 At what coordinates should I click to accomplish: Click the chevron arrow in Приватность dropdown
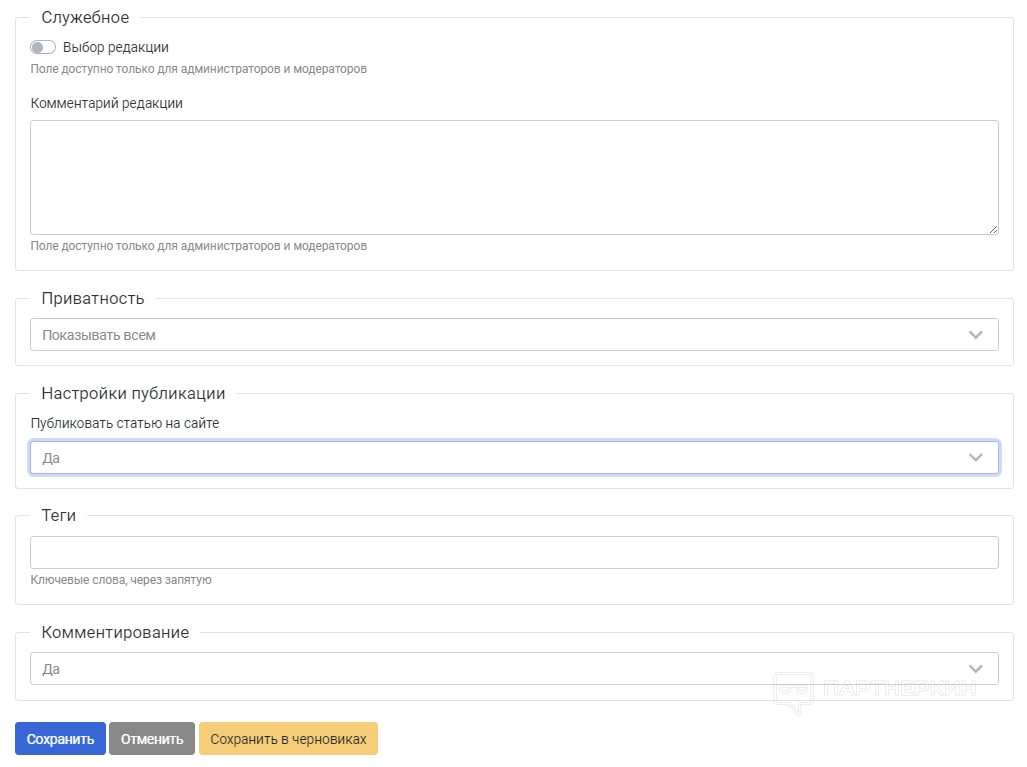point(976,335)
